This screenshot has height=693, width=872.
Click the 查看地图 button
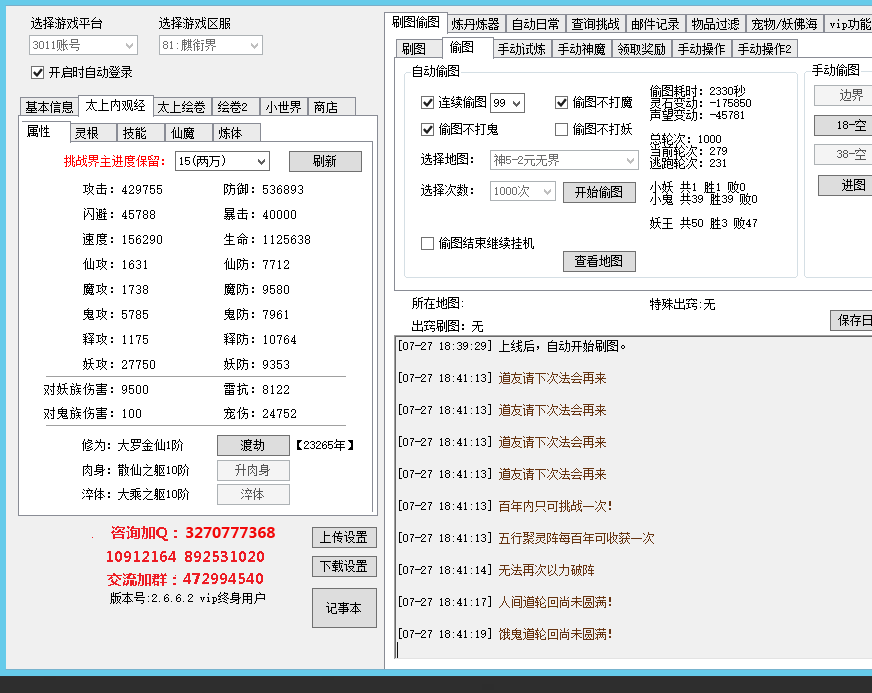[599, 261]
